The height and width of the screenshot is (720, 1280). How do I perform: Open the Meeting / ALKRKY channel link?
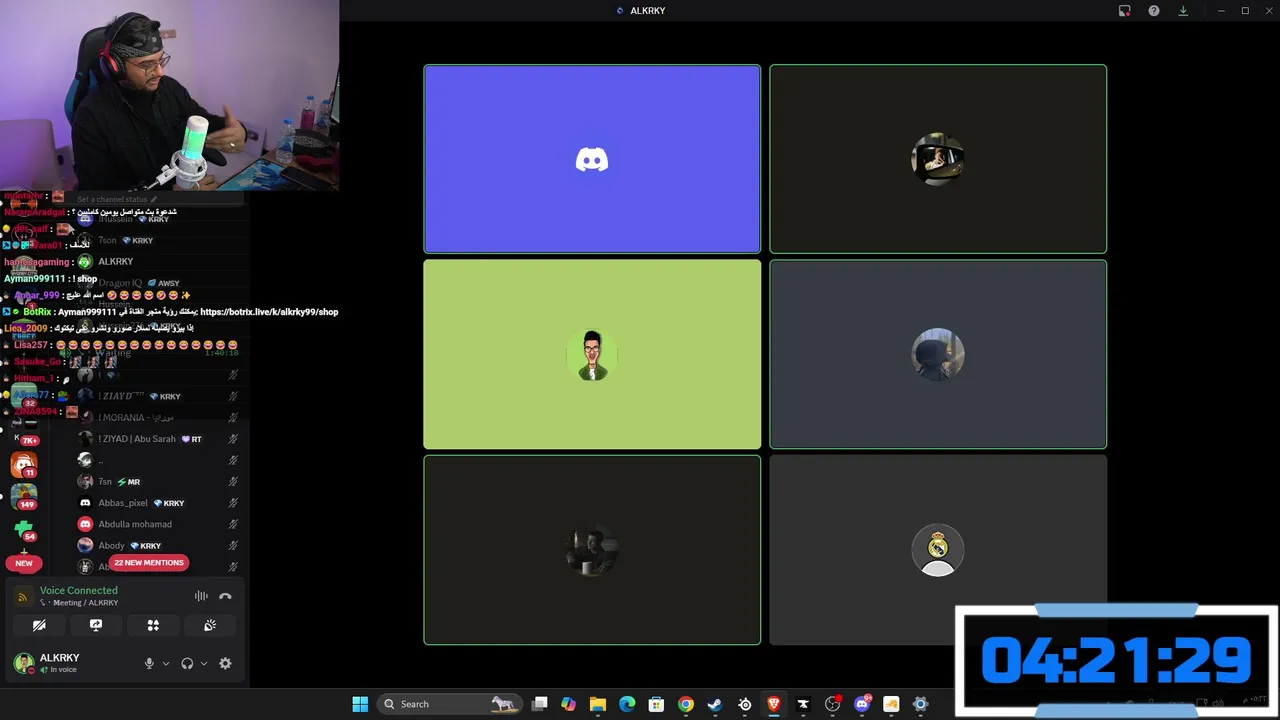click(x=85, y=603)
